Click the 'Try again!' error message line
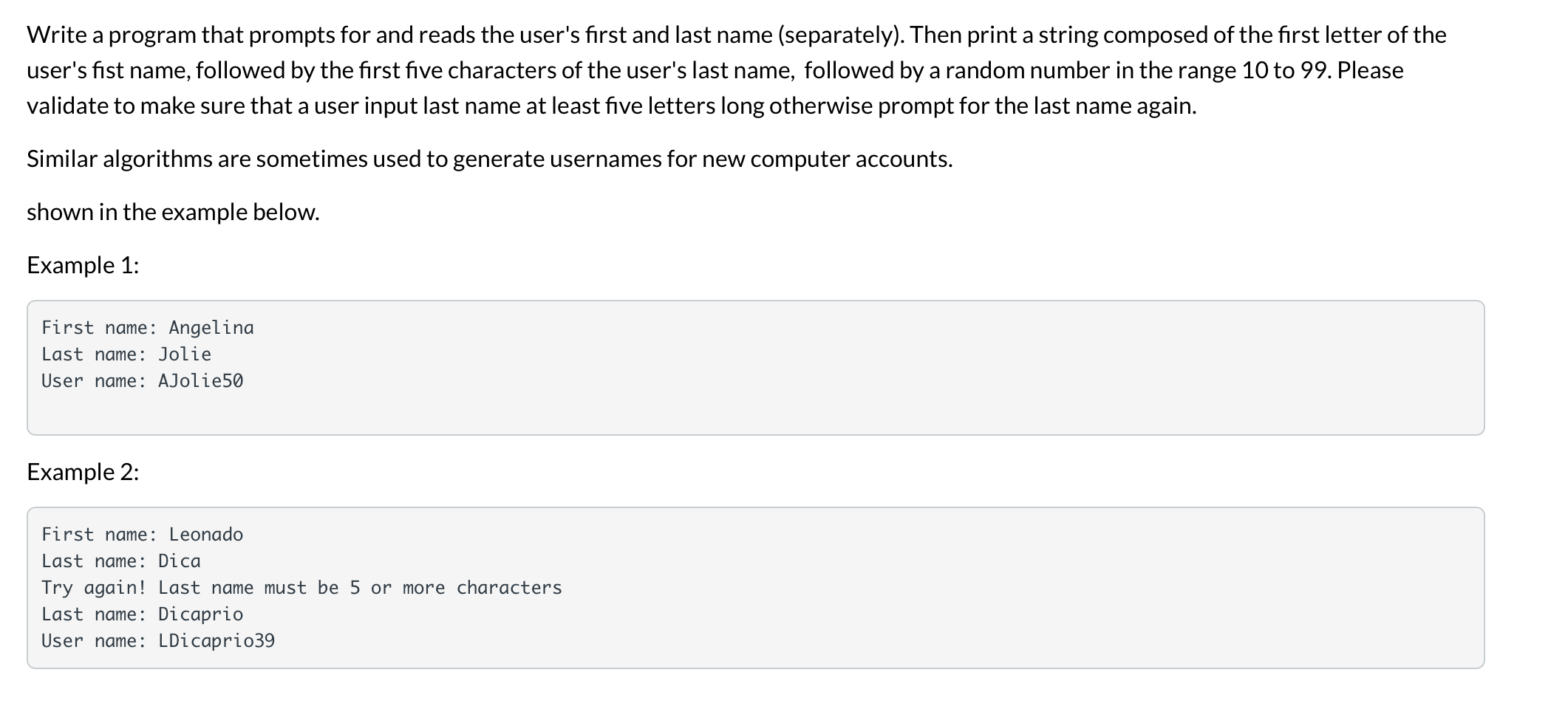The height and width of the screenshot is (709, 1568). click(301, 587)
